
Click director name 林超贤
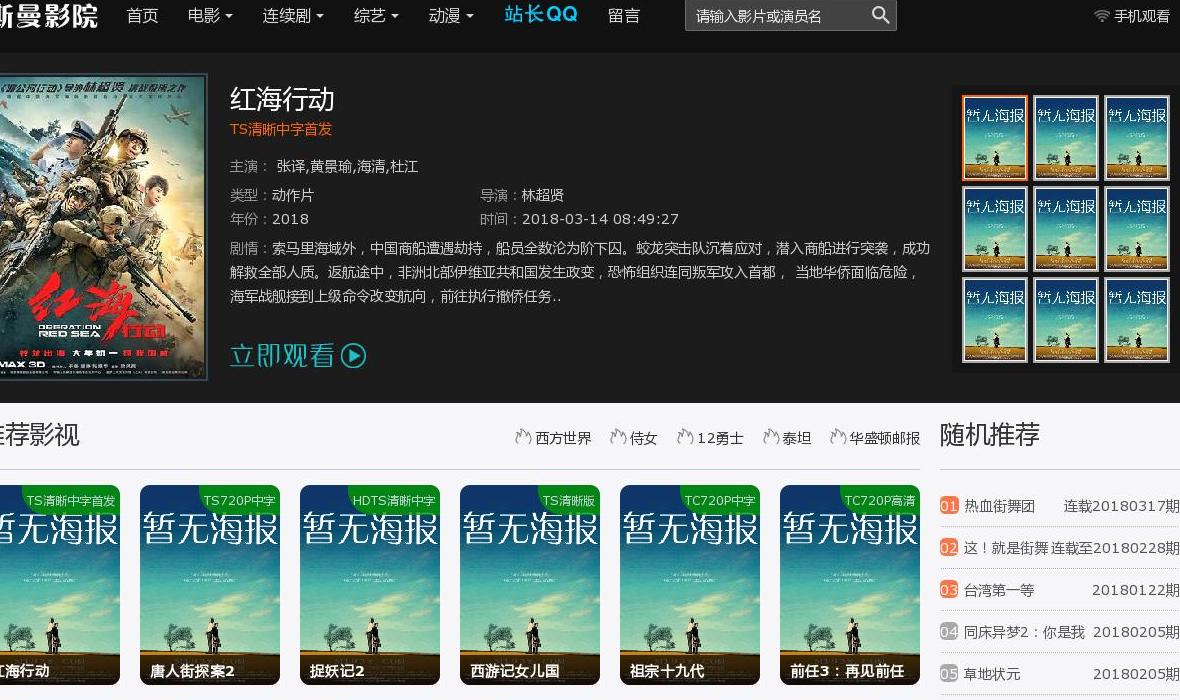pos(543,196)
